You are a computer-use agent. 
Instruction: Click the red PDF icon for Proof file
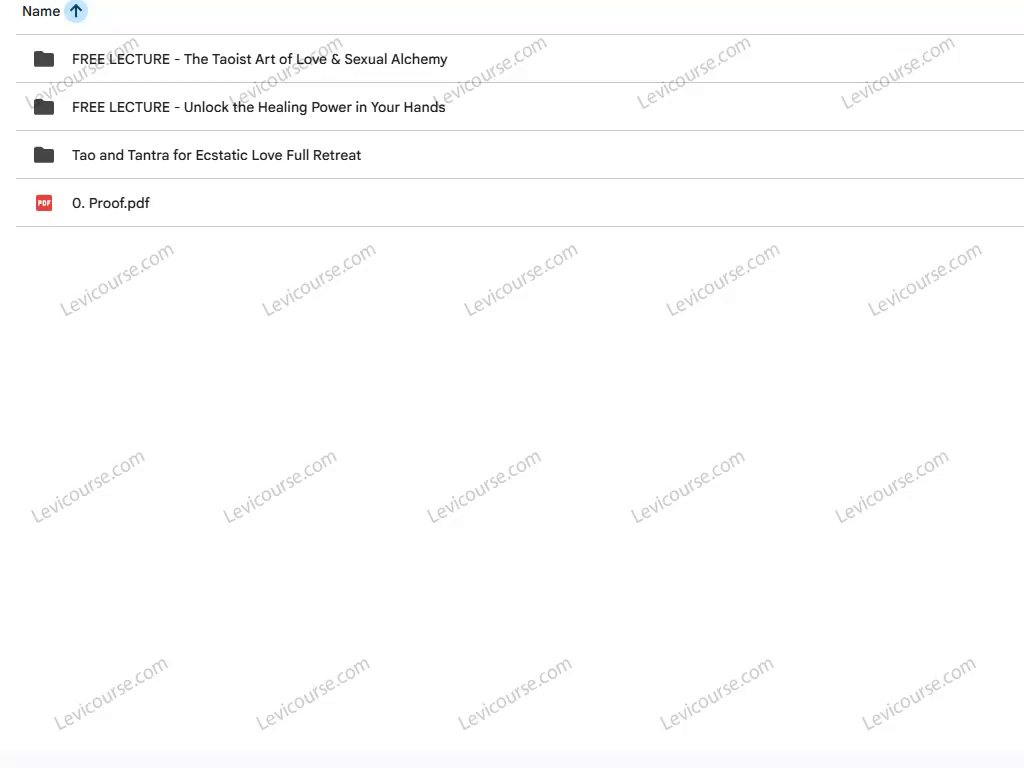[x=44, y=203]
